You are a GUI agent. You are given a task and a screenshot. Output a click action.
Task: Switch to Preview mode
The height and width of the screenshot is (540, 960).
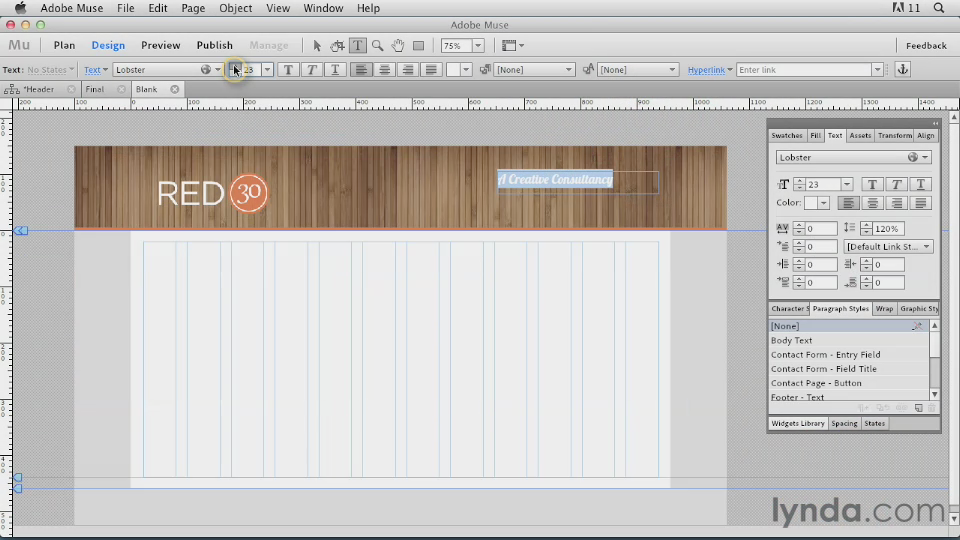tap(160, 45)
